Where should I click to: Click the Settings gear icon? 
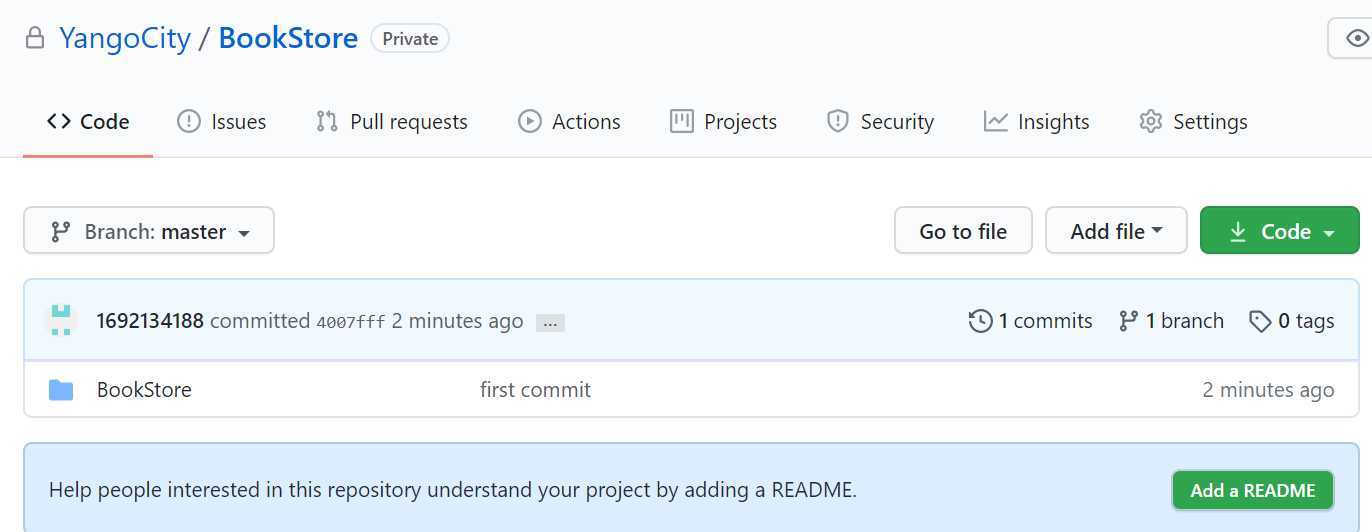pyautogui.click(x=1150, y=122)
